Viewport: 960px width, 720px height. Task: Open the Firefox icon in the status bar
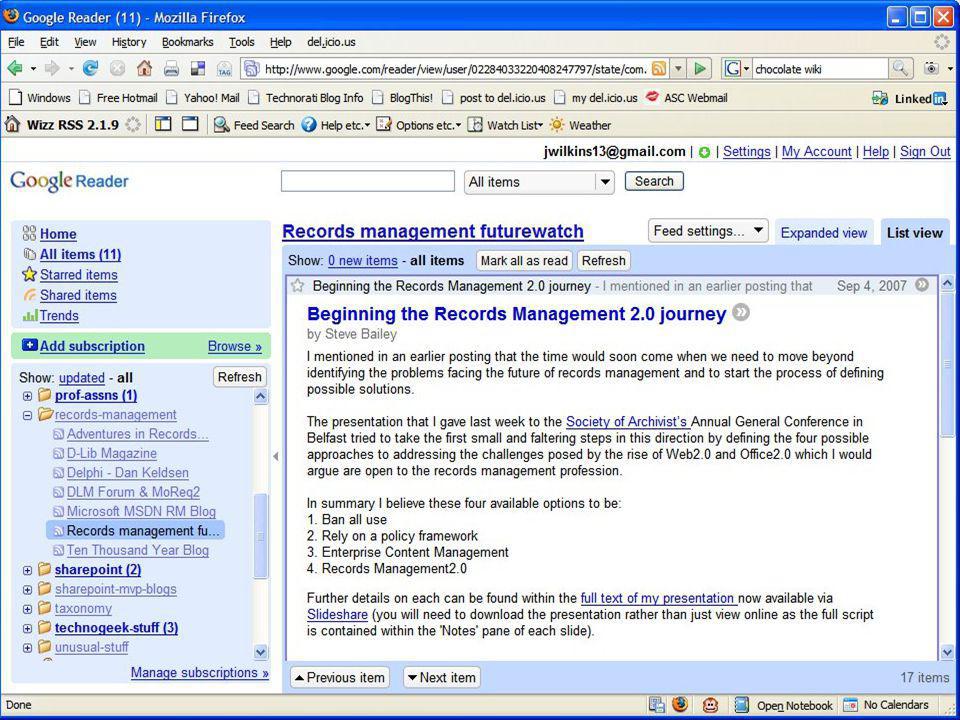(x=680, y=705)
